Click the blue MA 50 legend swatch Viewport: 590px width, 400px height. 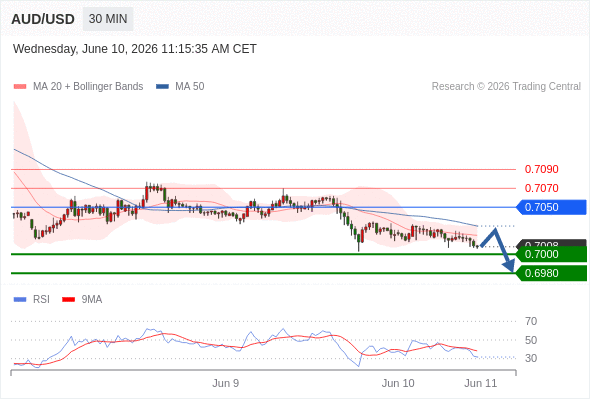click(162, 87)
